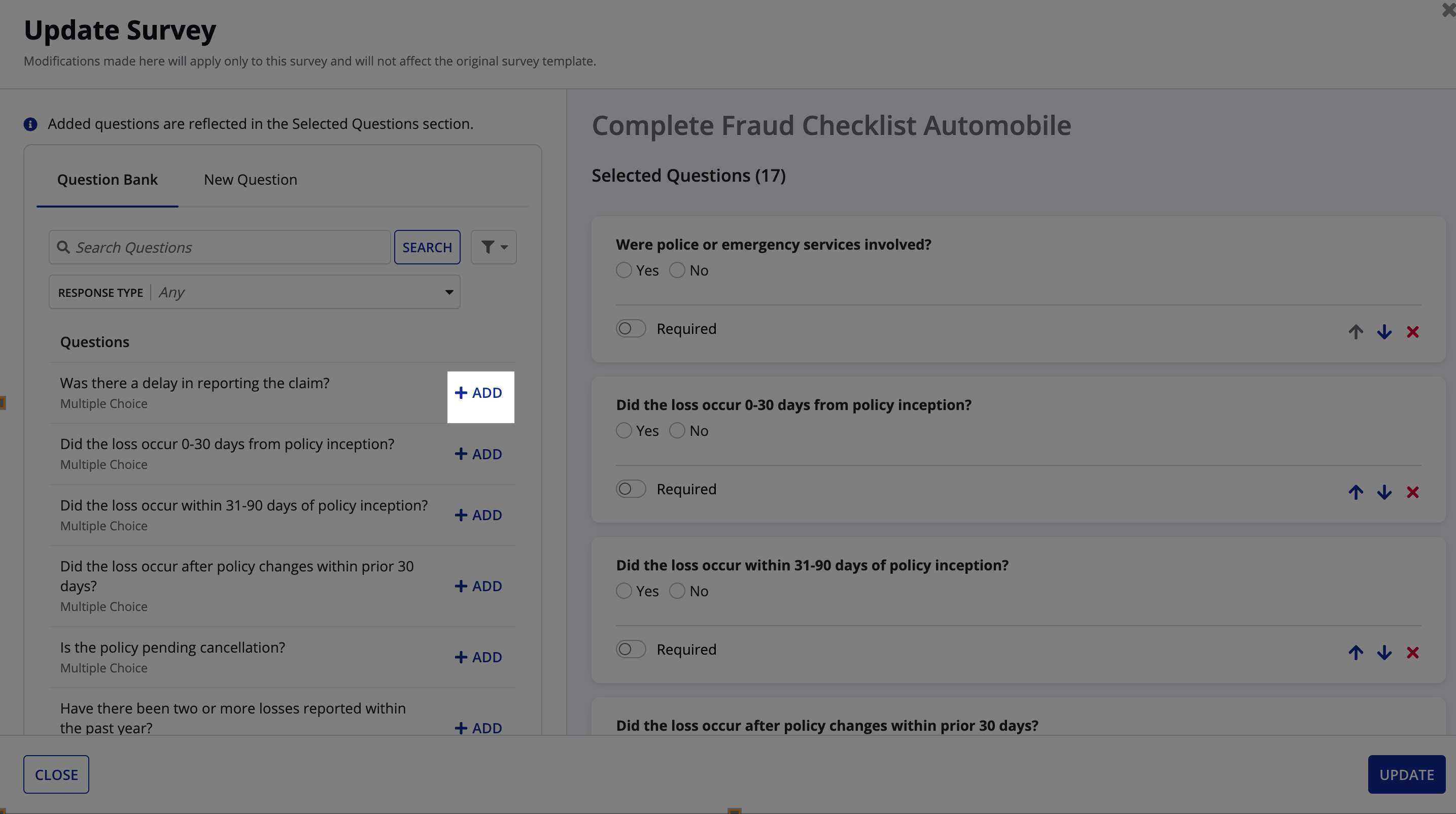This screenshot has width=1456, height=814.
Task: Click the Search button
Action: click(x=427, y=247)
